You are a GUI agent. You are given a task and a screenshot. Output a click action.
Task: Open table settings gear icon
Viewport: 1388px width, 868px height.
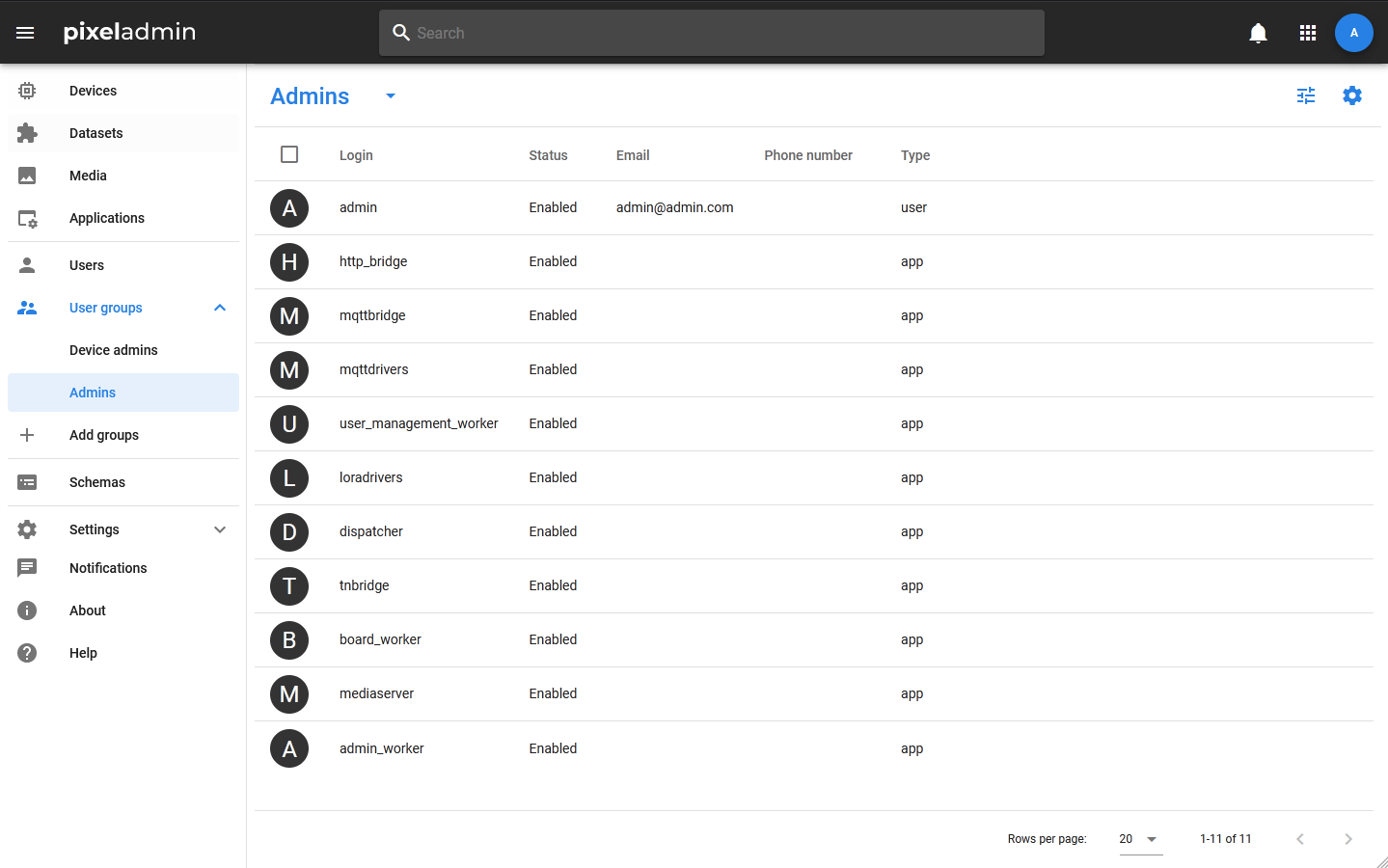pyautogui.click(x=1352, y=95)
